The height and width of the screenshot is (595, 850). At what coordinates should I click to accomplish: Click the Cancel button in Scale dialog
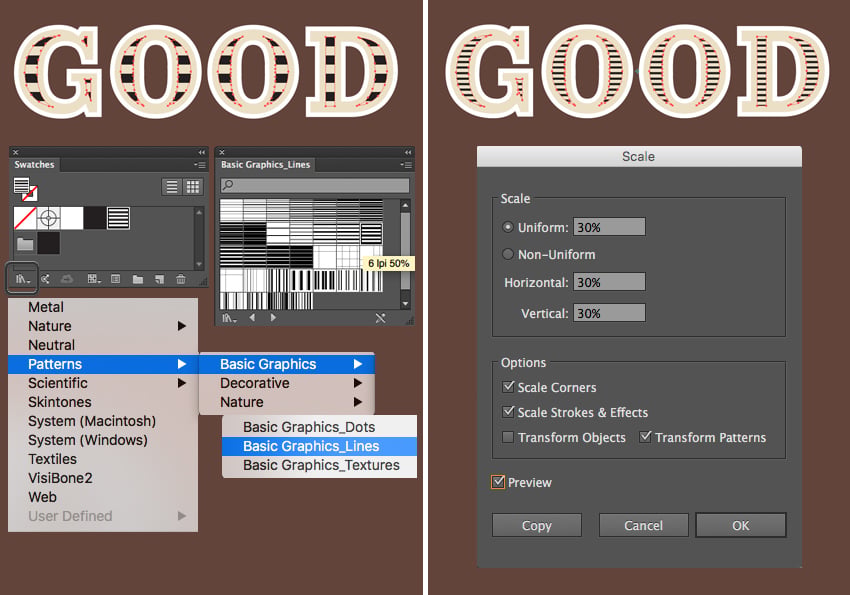coord(643,525)
